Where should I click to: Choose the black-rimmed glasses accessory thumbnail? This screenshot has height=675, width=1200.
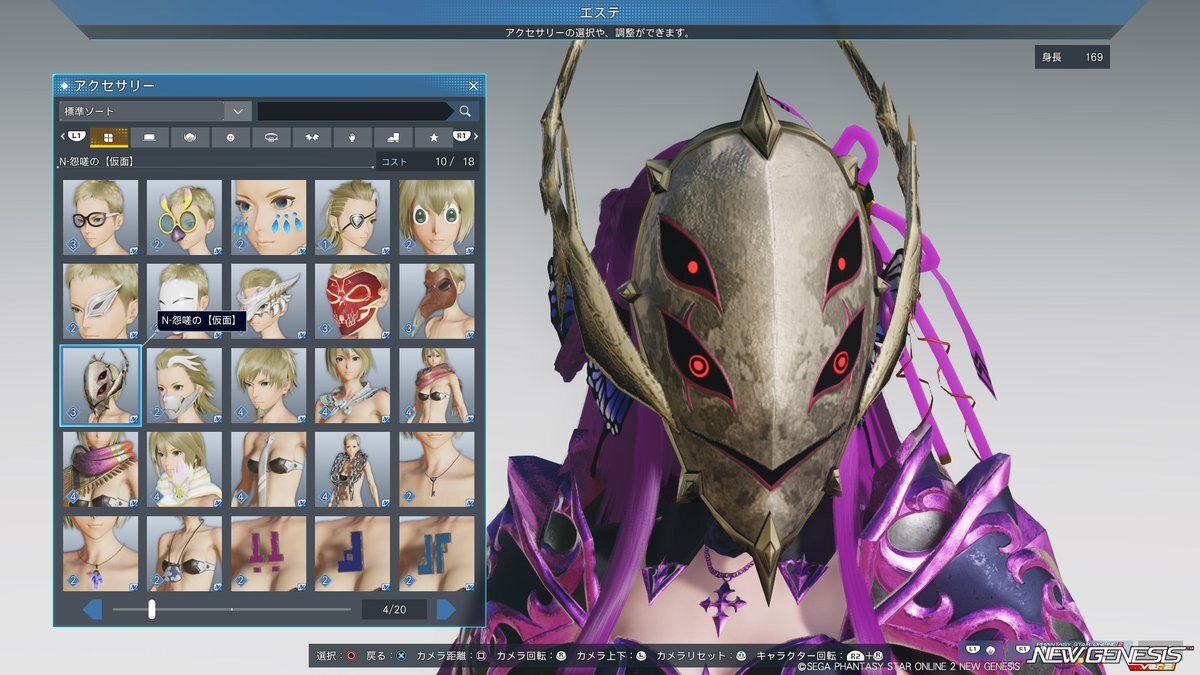pos(100,217)
